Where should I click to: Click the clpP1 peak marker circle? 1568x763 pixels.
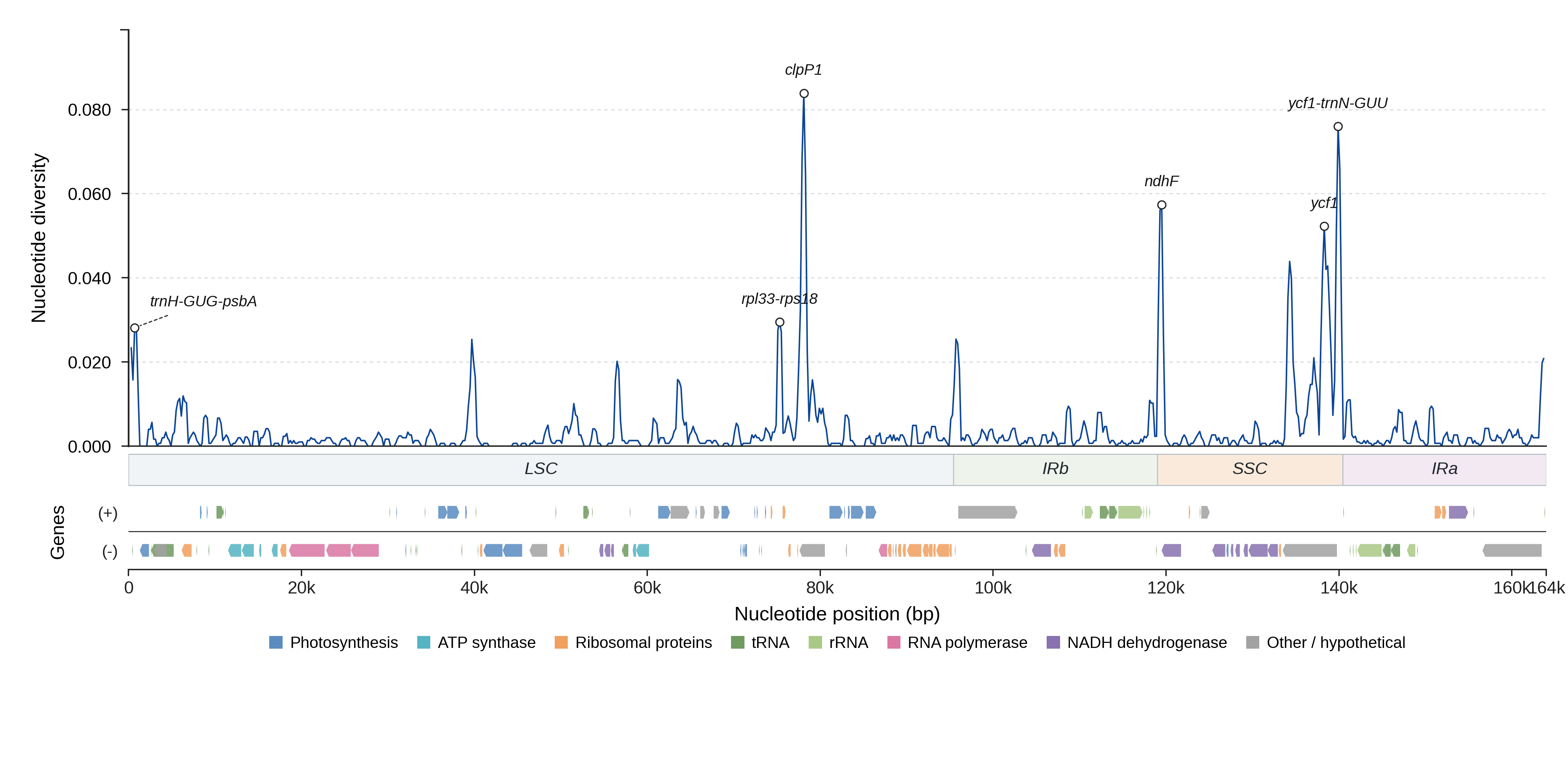pyautogui.click(x=804, y=93)
